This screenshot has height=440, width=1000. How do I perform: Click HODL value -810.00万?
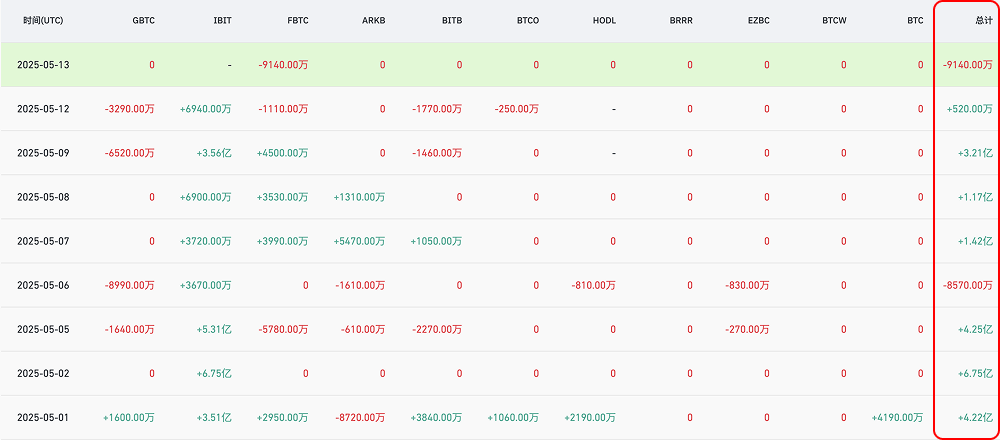tap(593, 286)
